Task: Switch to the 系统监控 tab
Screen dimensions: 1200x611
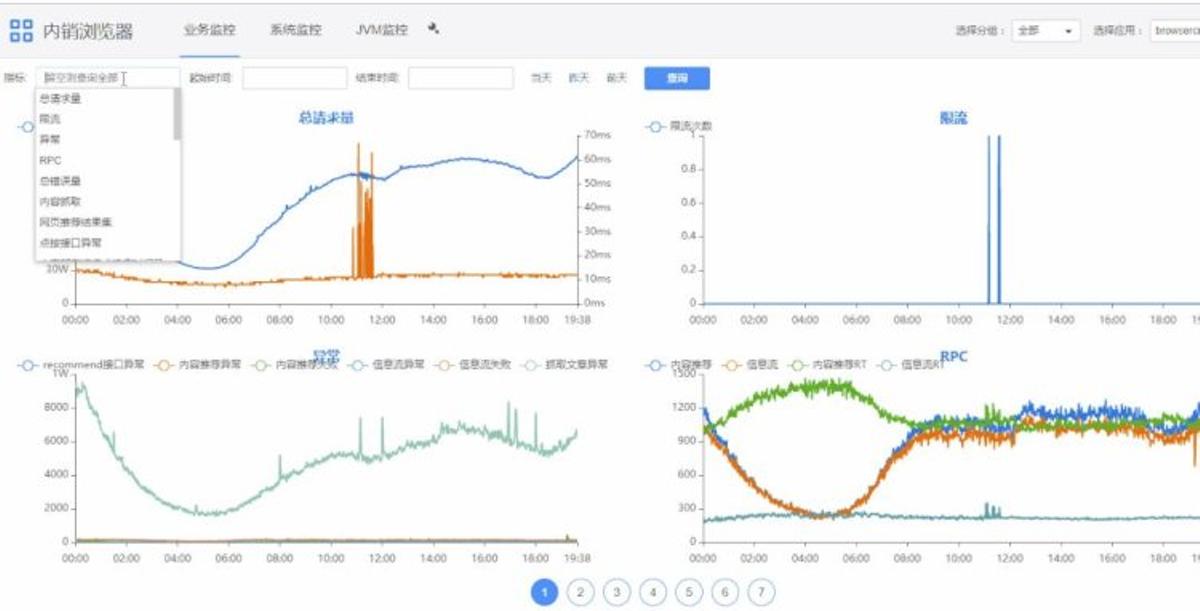Action: point(295,30)
